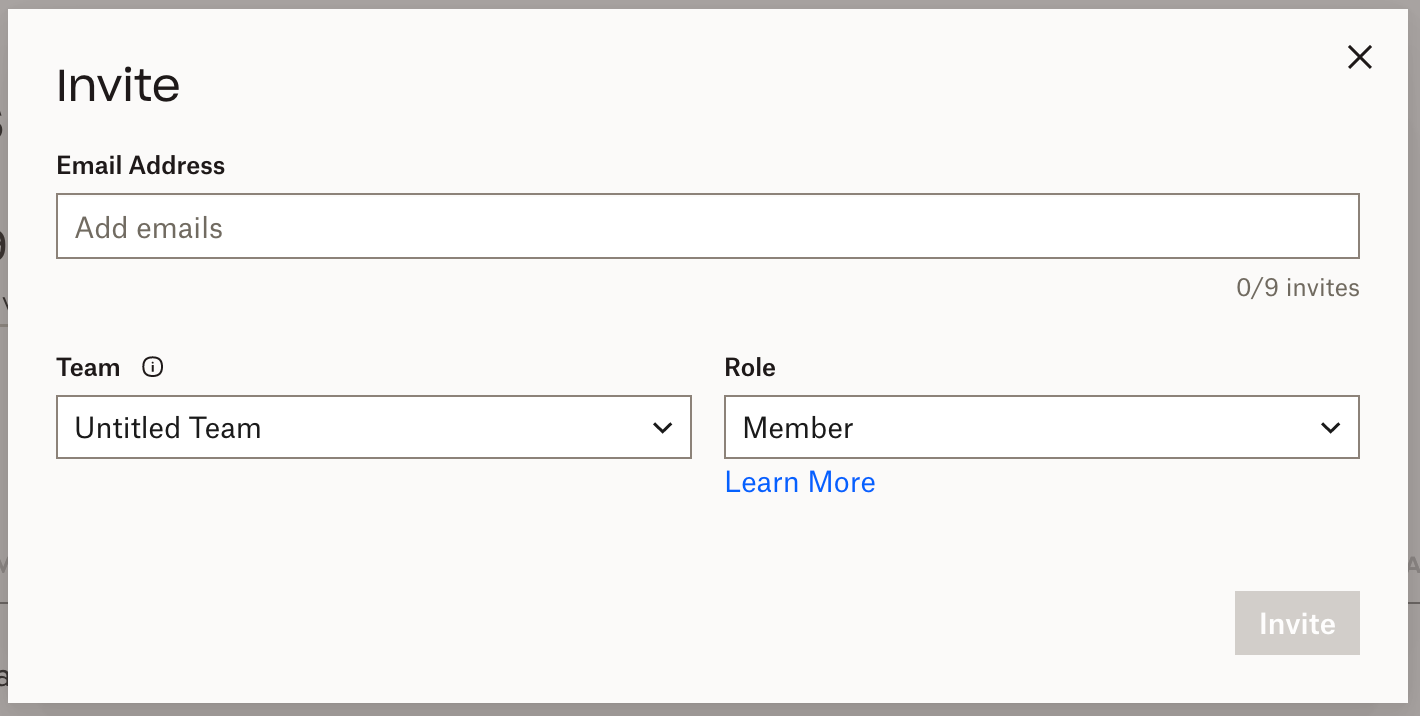Click the Invite dialog title

[118, 85]
